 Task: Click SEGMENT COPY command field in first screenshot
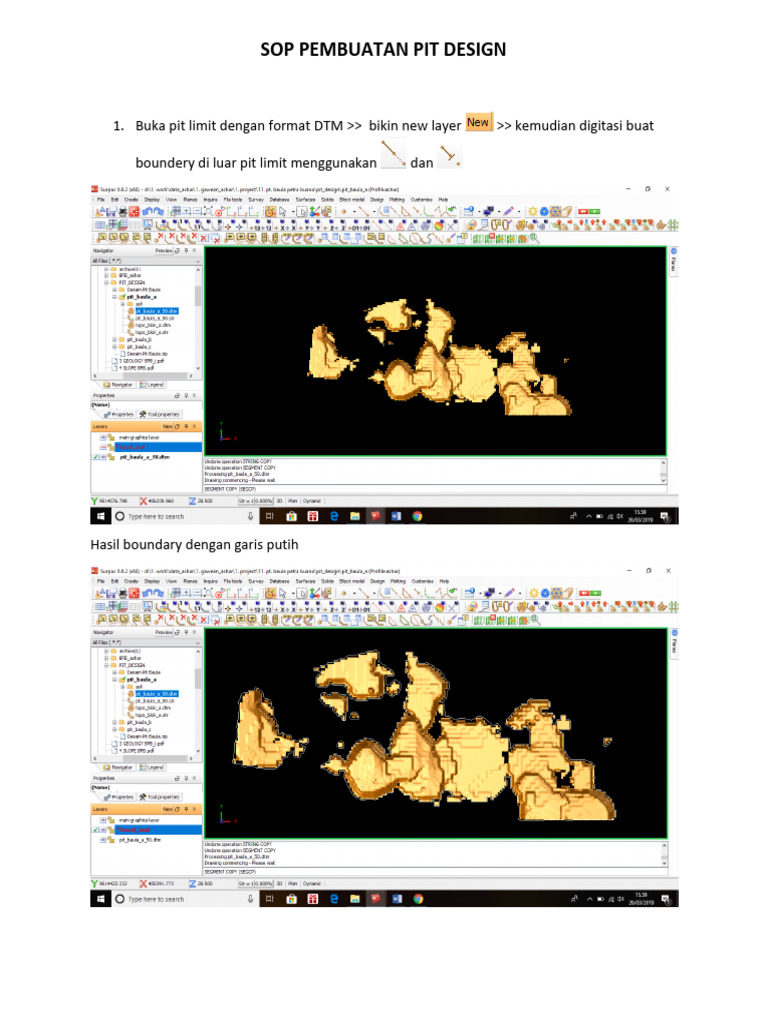click(435, 488)
